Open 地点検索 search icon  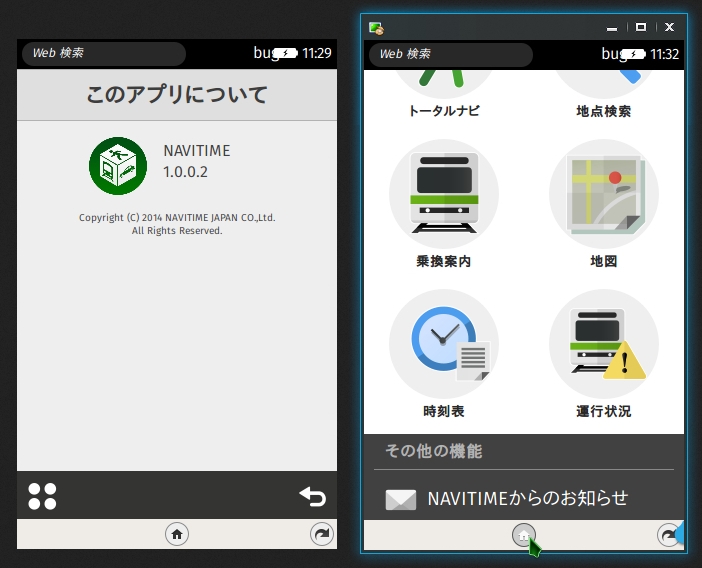[604, 84]
